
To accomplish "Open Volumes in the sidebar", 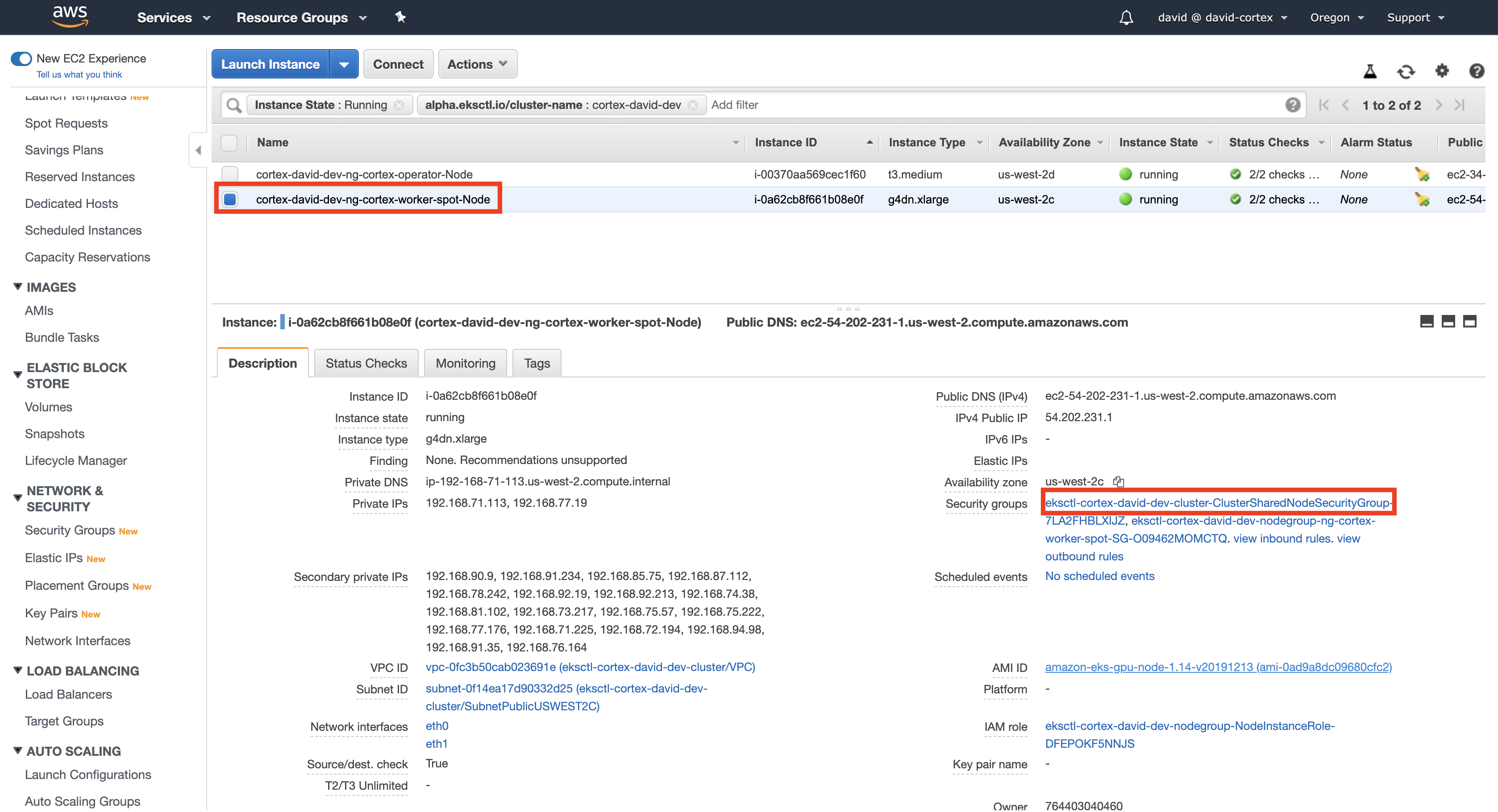I will (48, 407).
